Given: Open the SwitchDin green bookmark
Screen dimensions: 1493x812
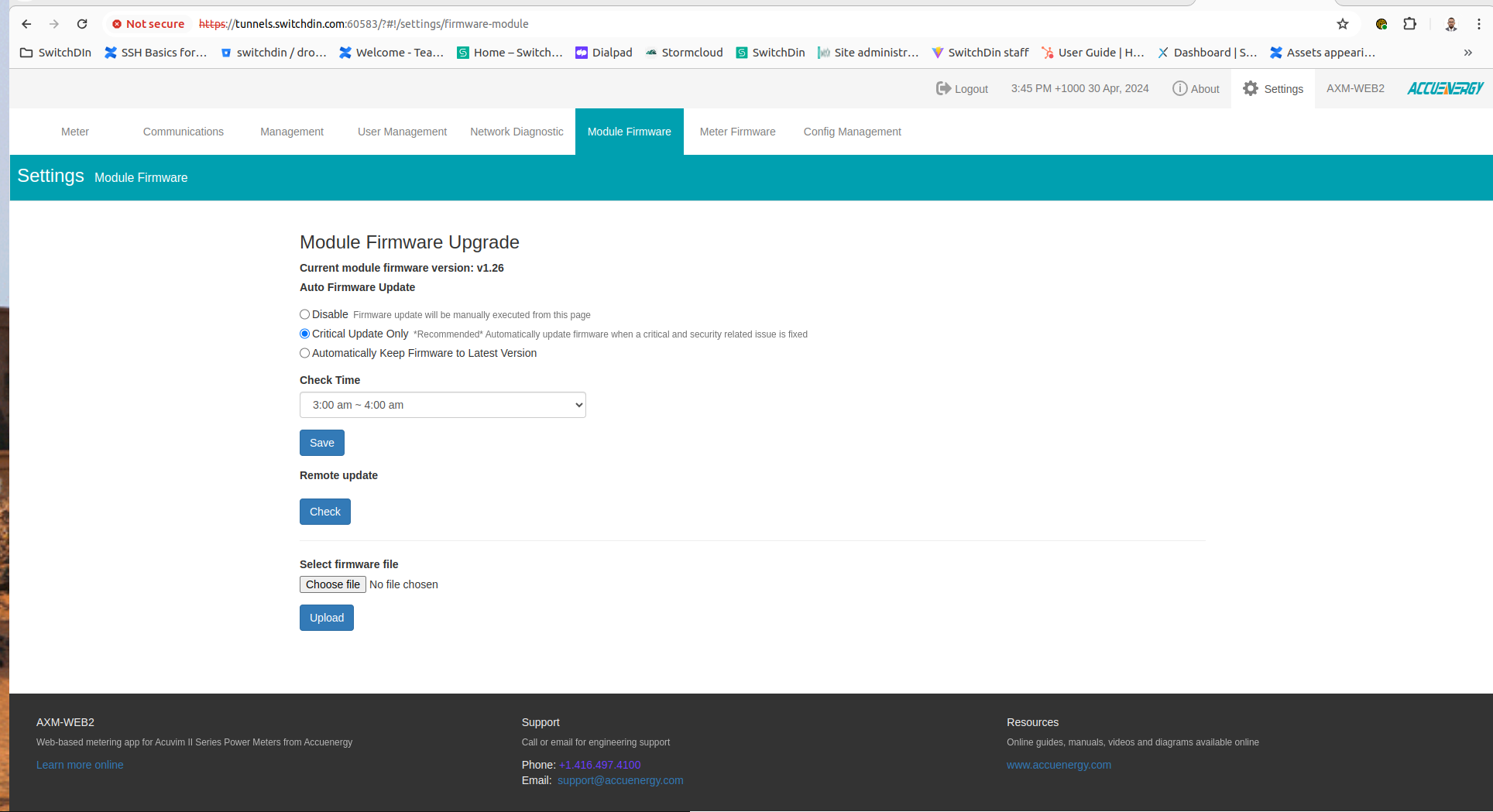Looking at the screenshot, I should [771, 53].
